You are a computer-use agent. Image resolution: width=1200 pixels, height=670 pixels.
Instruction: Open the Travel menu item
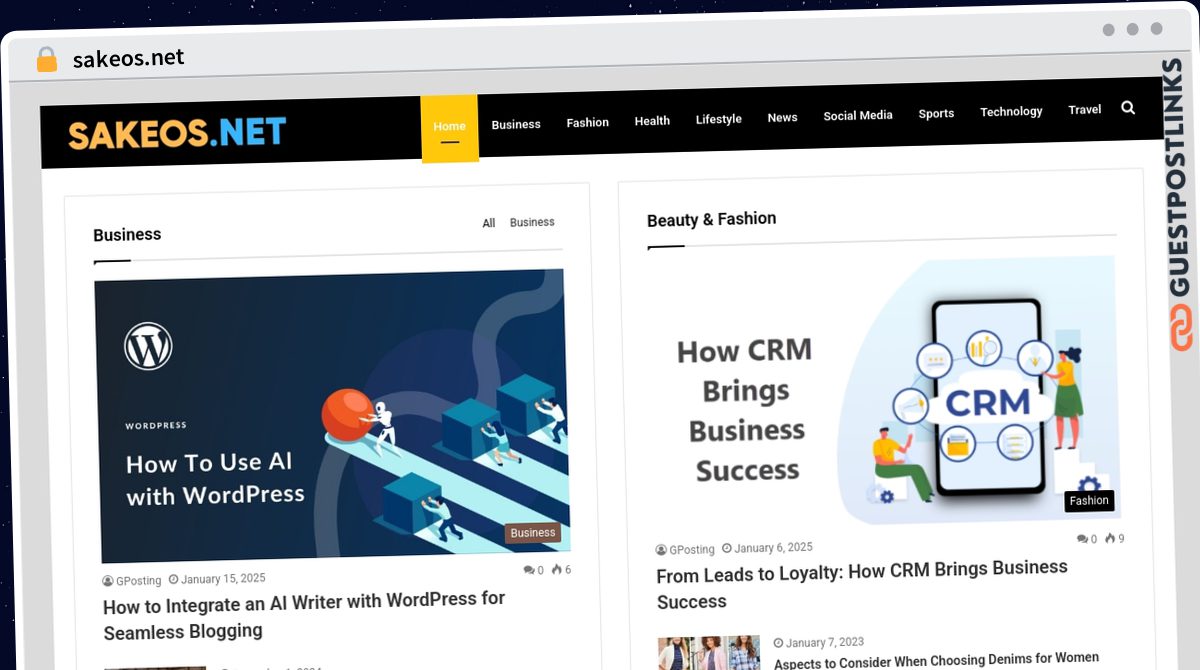1084,109
